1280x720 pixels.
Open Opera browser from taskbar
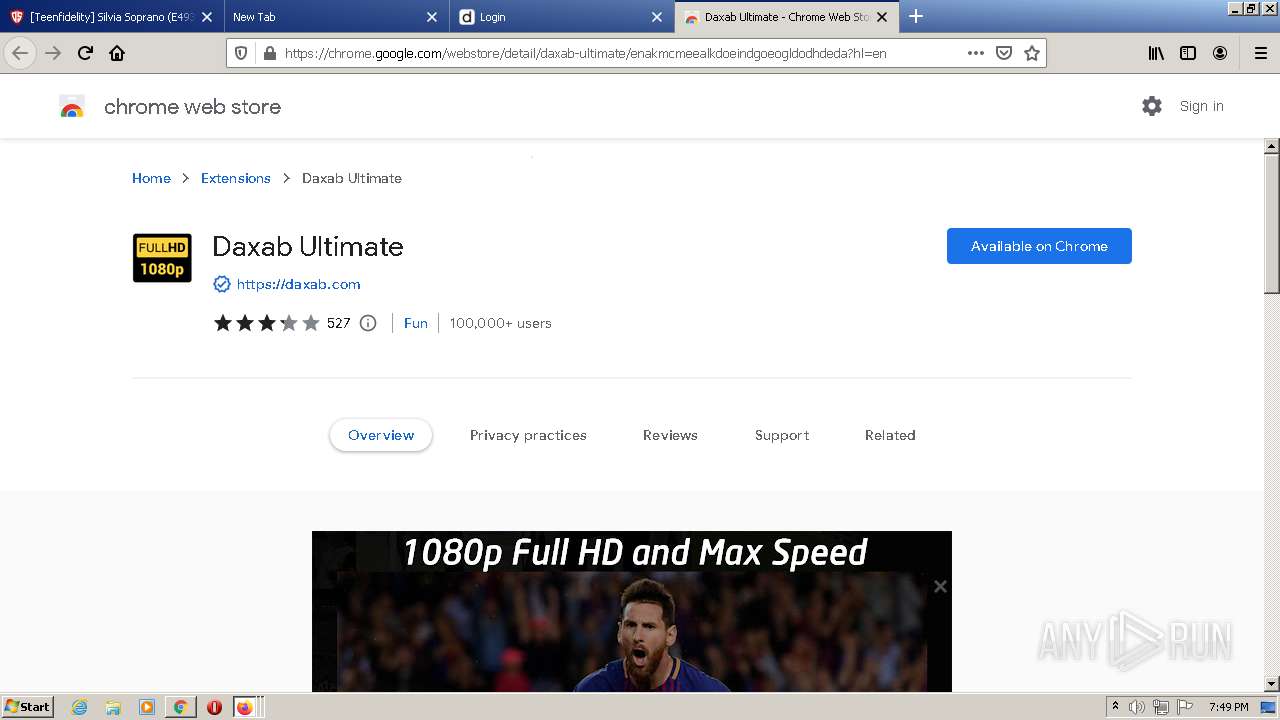pos(214,707)
